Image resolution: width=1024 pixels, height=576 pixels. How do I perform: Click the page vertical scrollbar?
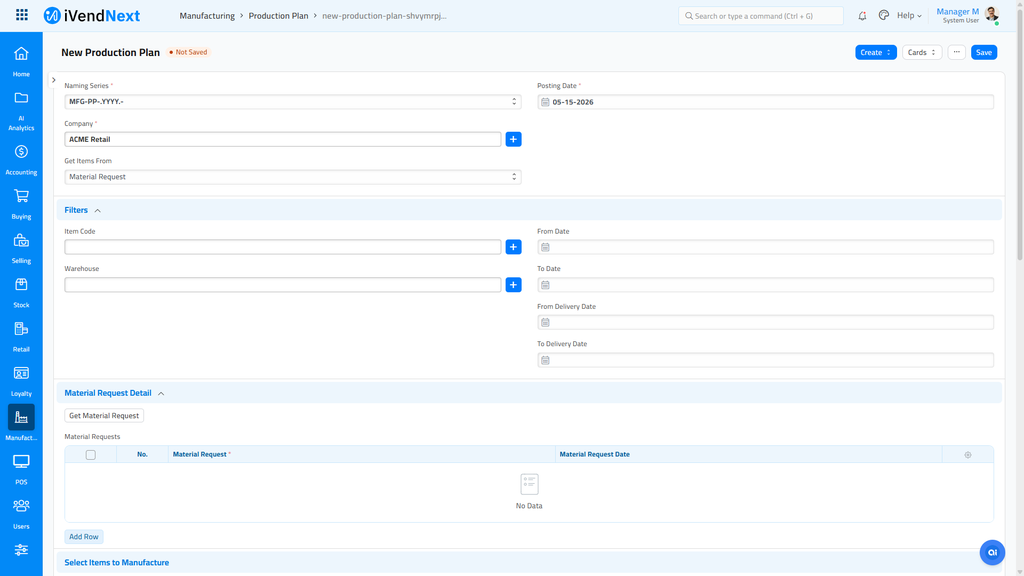pyautogui.click(x=1019, y=137)
